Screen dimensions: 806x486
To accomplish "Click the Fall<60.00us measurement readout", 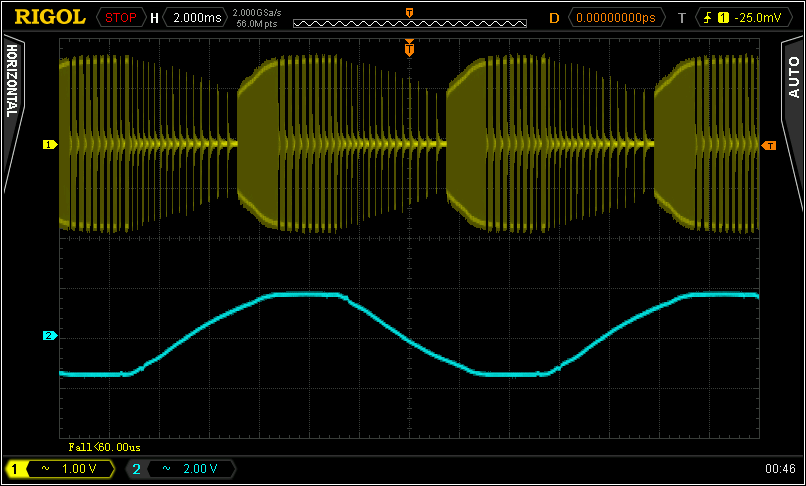I will 104,447.
